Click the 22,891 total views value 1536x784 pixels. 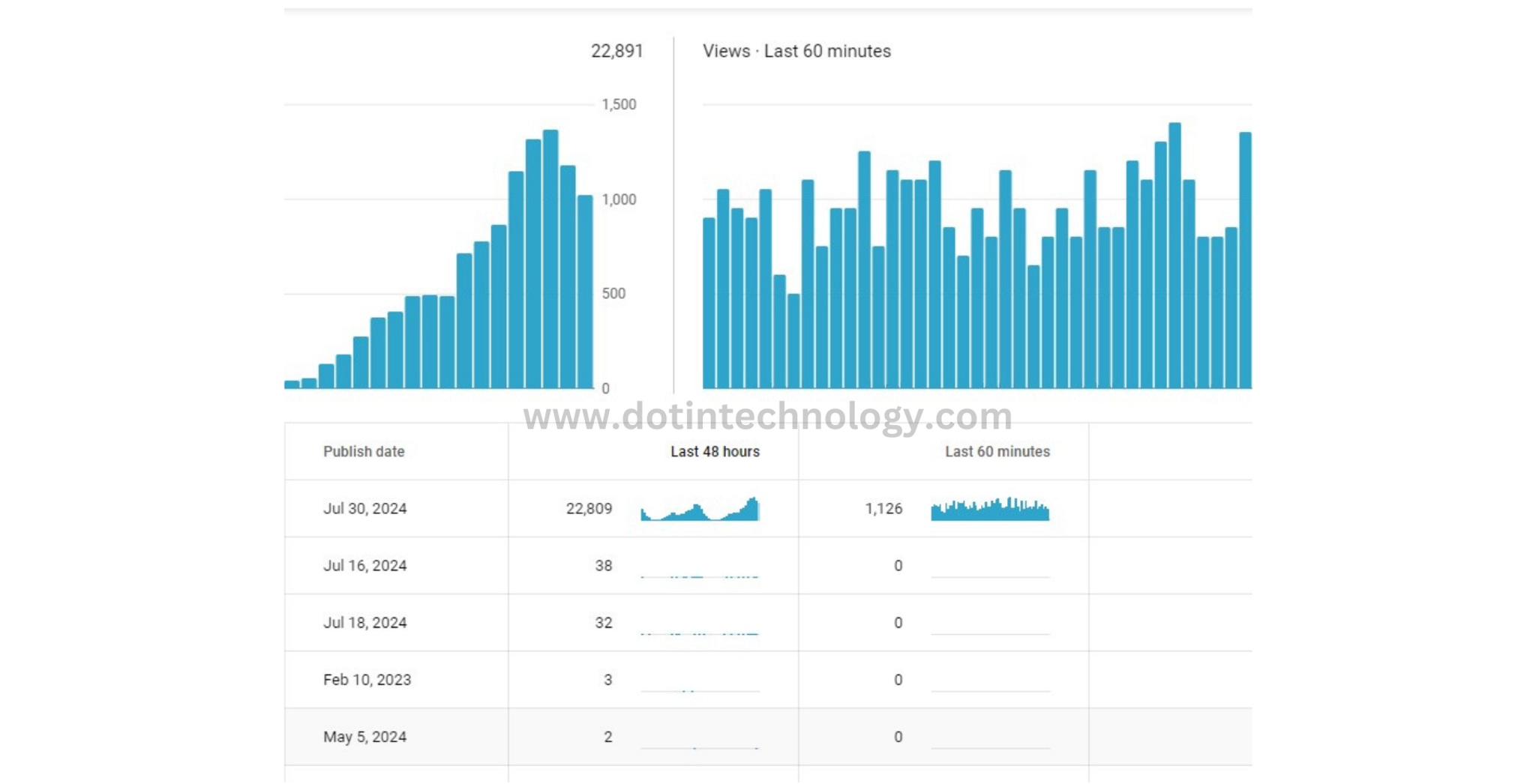[x=616, y=51]
